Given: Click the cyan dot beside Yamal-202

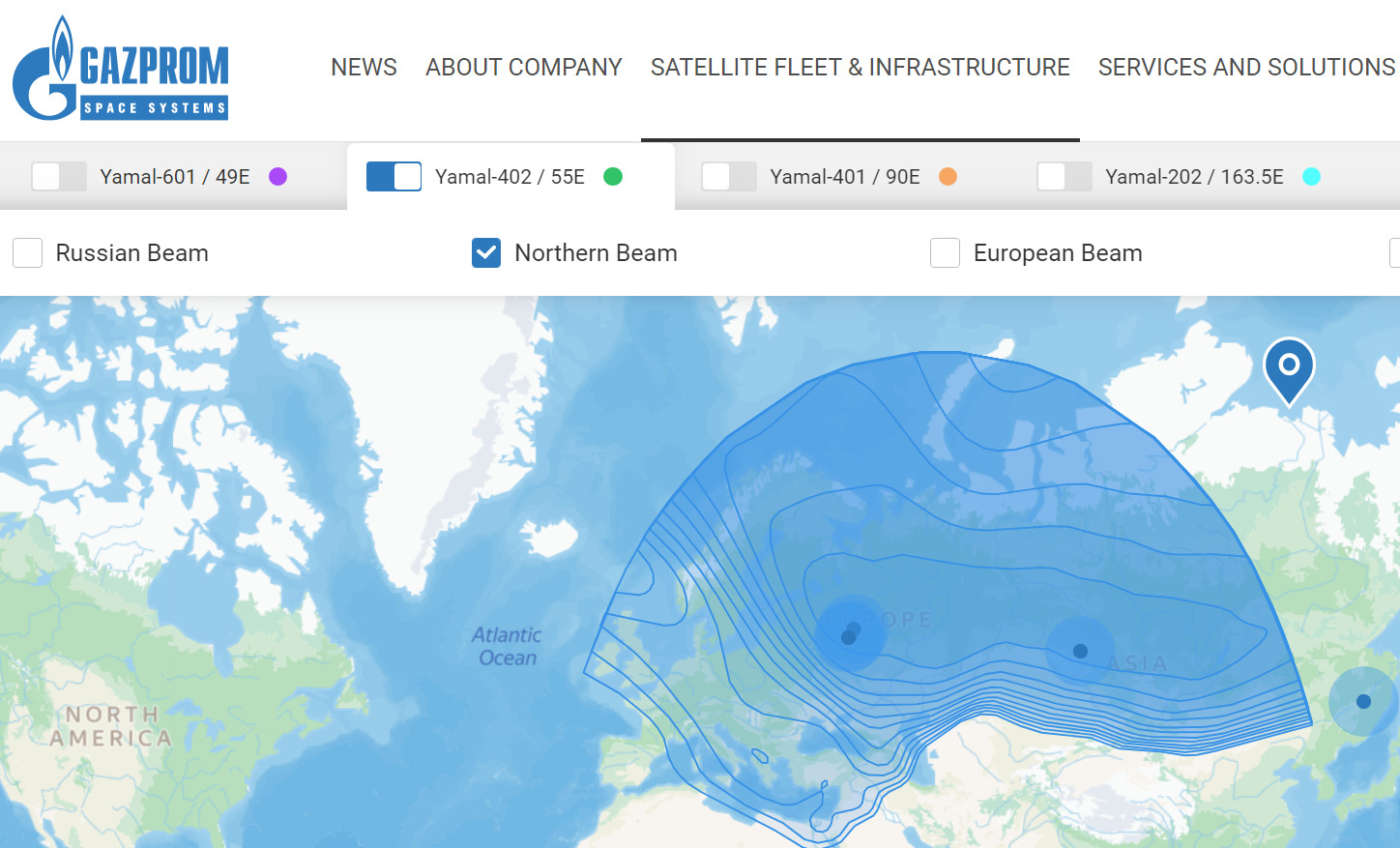Looking at the screenshot, I should (x=1312, y=177).
